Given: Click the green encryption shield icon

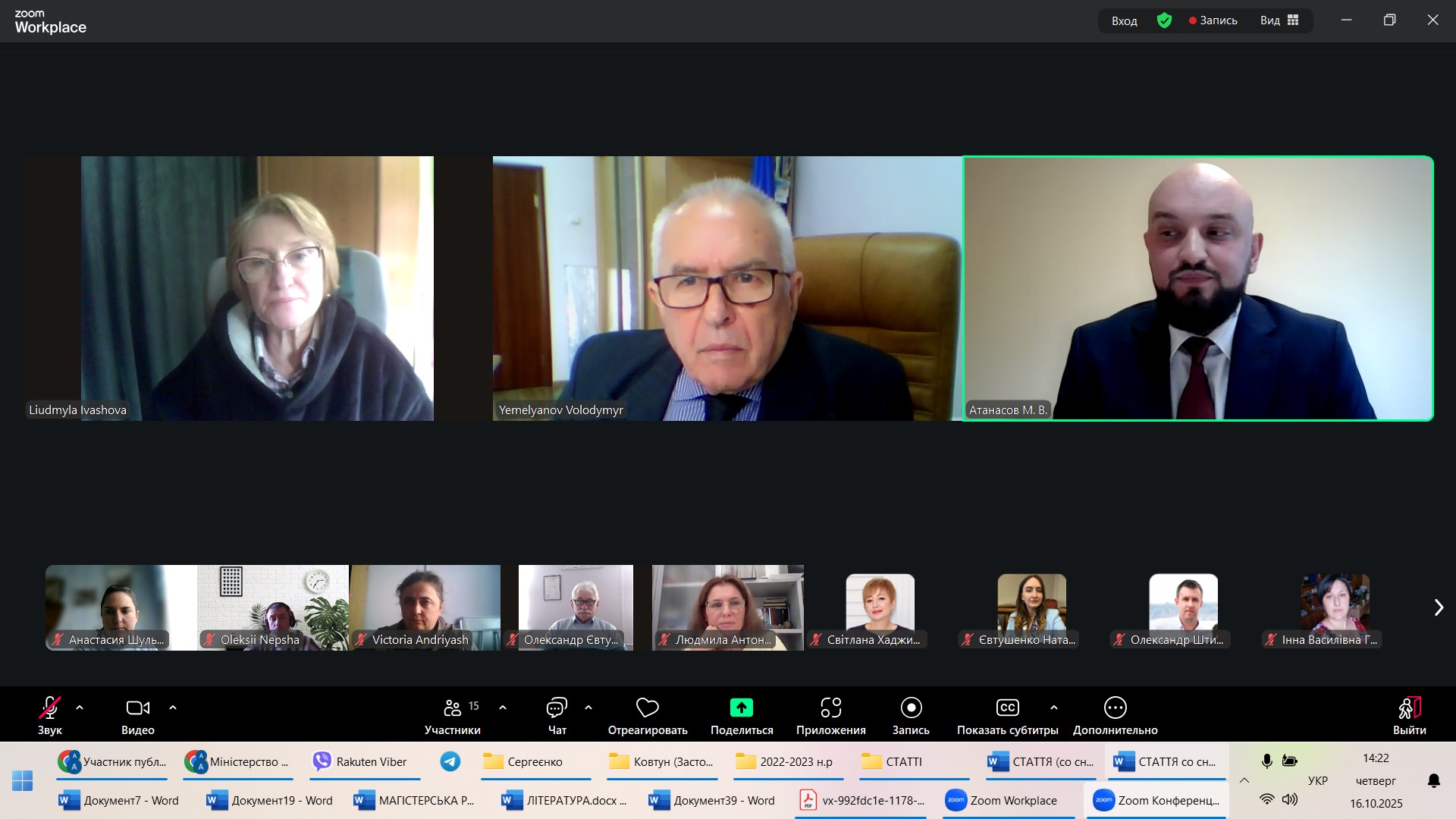Looking at the screenshot, I should coord(1164,20).
